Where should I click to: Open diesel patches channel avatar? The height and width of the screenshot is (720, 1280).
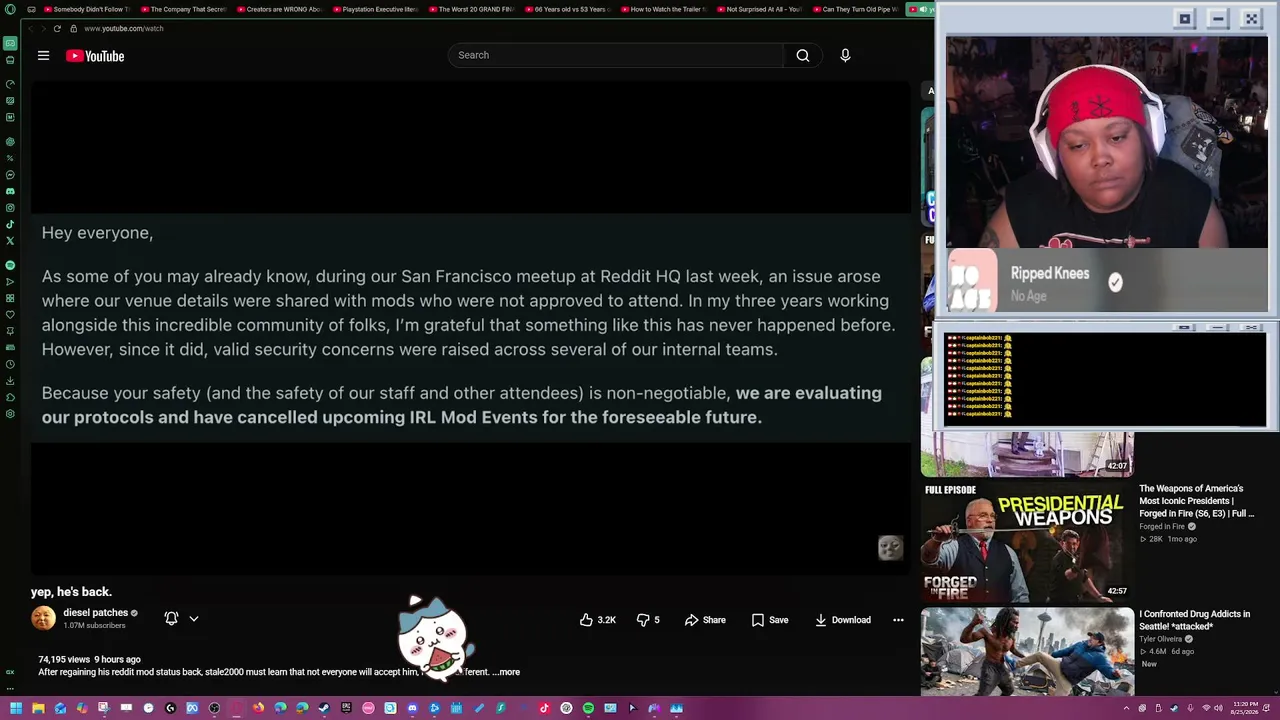(x=43, y=618)
